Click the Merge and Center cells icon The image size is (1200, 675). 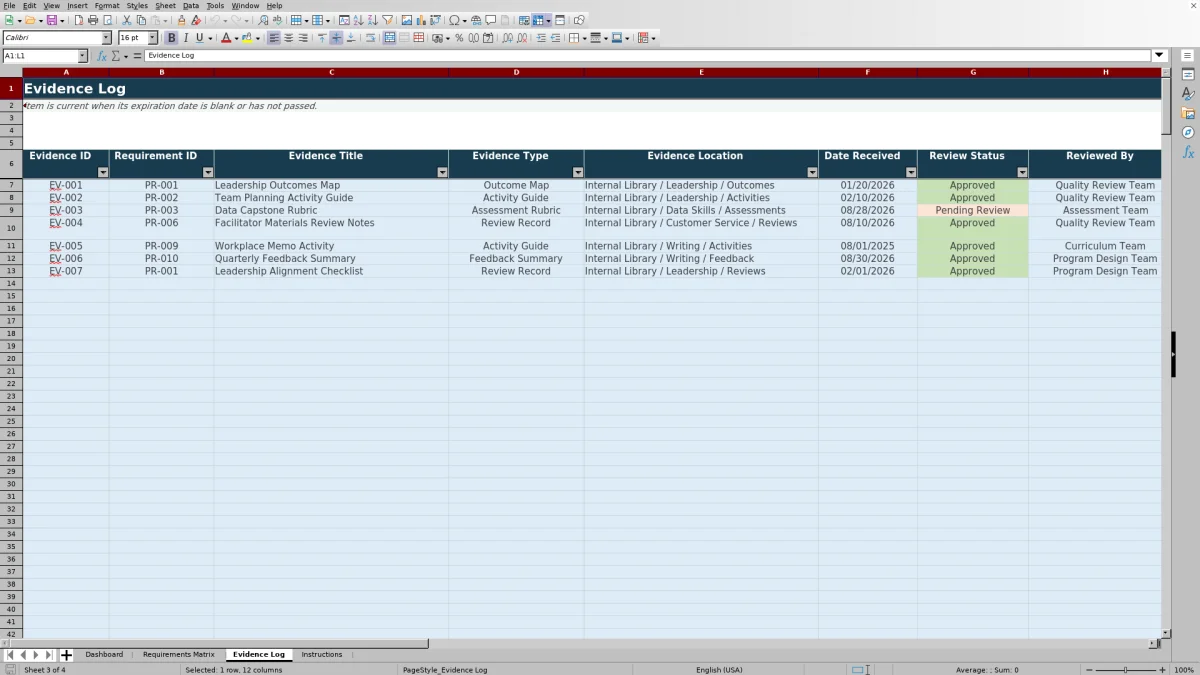pyautogui.click(x=390, y=38)
